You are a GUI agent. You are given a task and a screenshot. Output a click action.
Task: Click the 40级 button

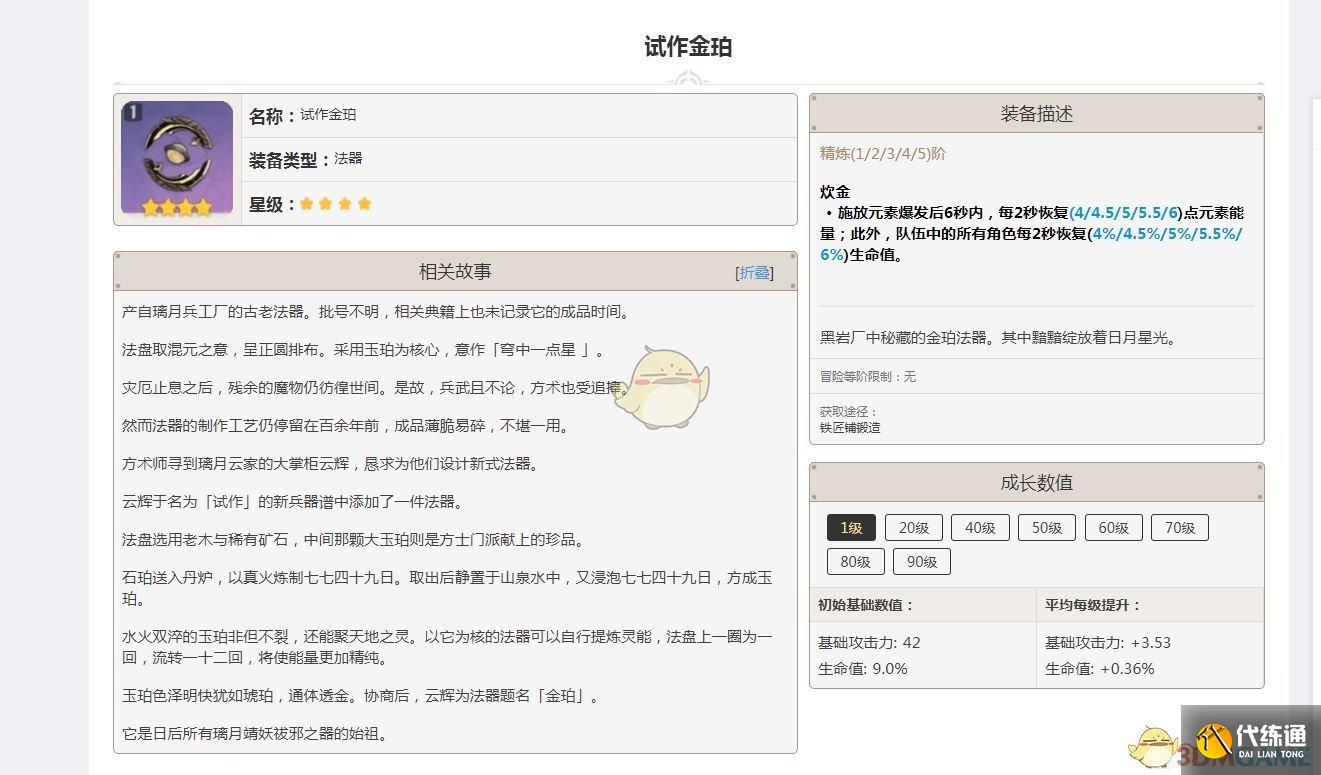(980, 527)
